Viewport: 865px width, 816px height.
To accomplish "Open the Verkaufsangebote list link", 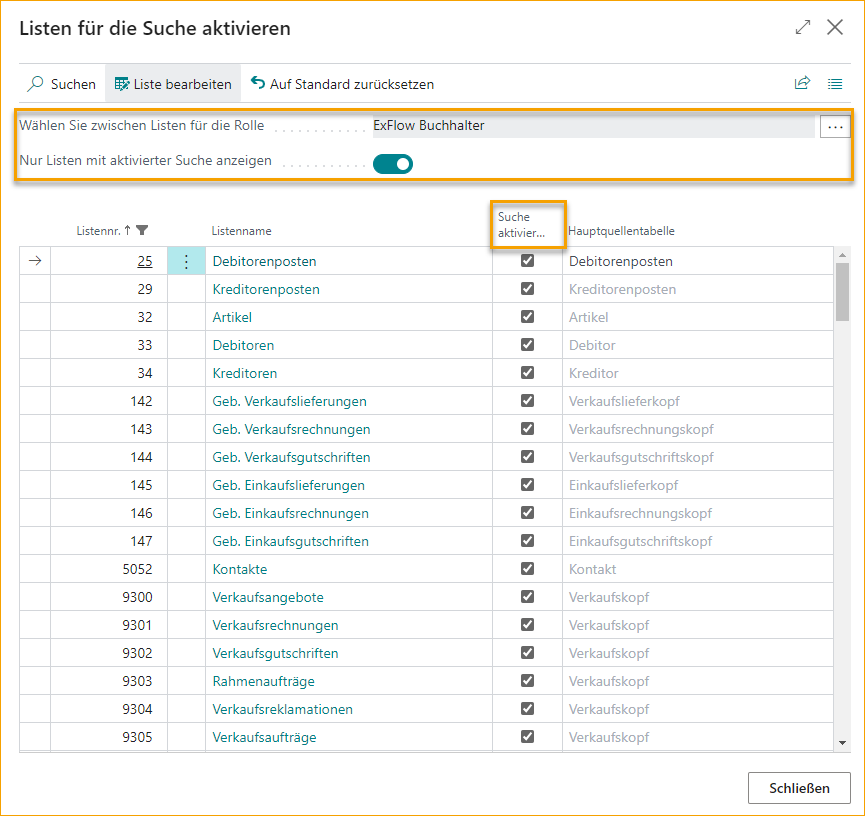I will (268, 597).
